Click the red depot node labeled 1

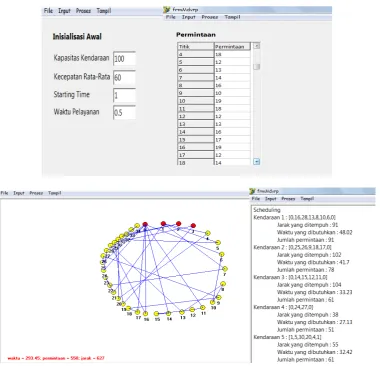point(163,223)
